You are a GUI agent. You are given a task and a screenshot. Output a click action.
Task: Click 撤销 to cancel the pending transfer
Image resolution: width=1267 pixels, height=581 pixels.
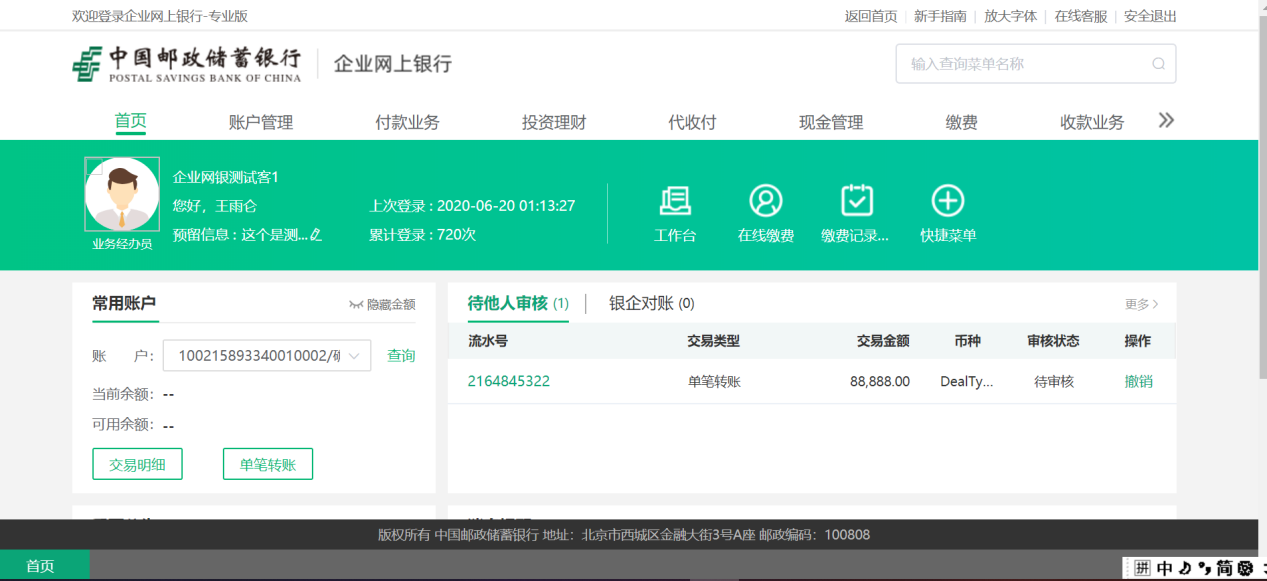pyautogui.click(x=1140, y=381)
